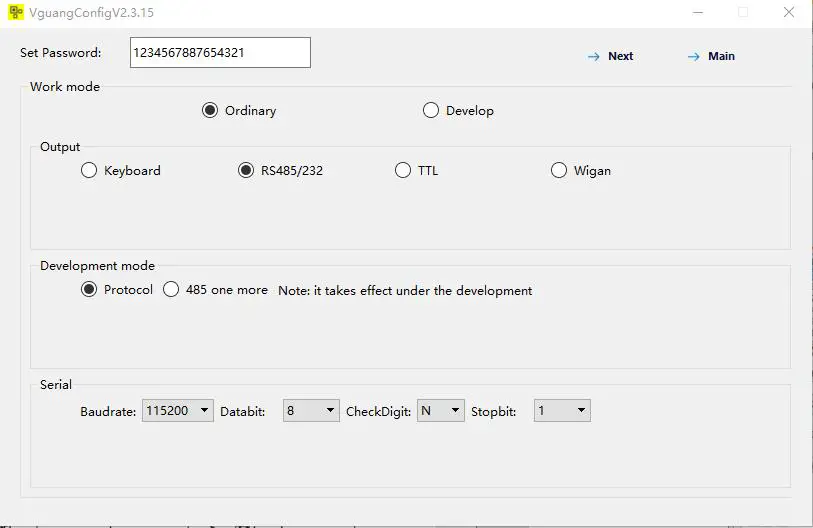813x528 pixels.
Task: Click the 'Work mode' group title
Action: click(x=65, y=87)
